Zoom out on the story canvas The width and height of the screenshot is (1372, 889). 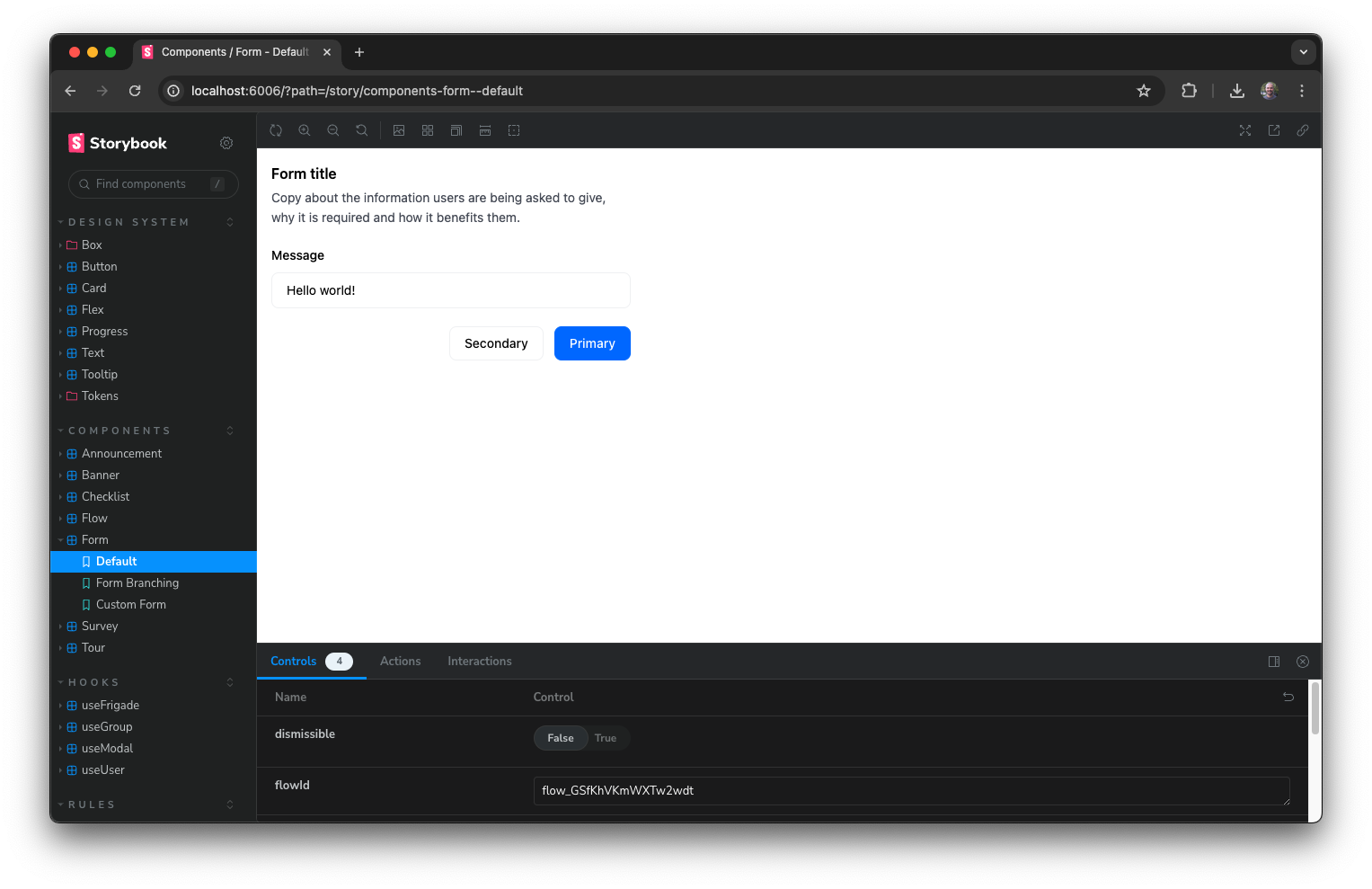point(333,130)
